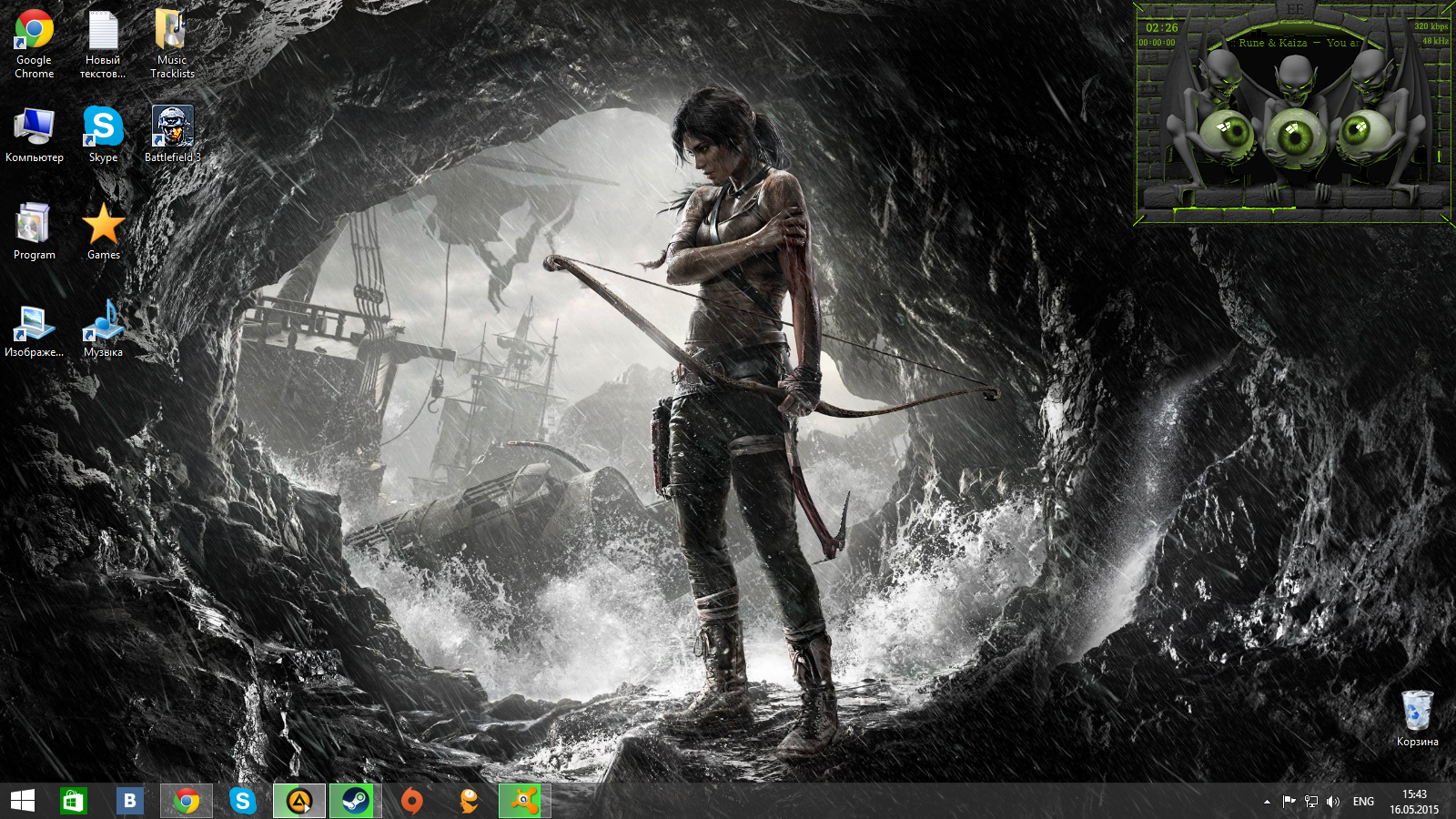Select the Games star folder icon
The height and width of the screenshot is (819, 1456).
[x=103, y=231]
